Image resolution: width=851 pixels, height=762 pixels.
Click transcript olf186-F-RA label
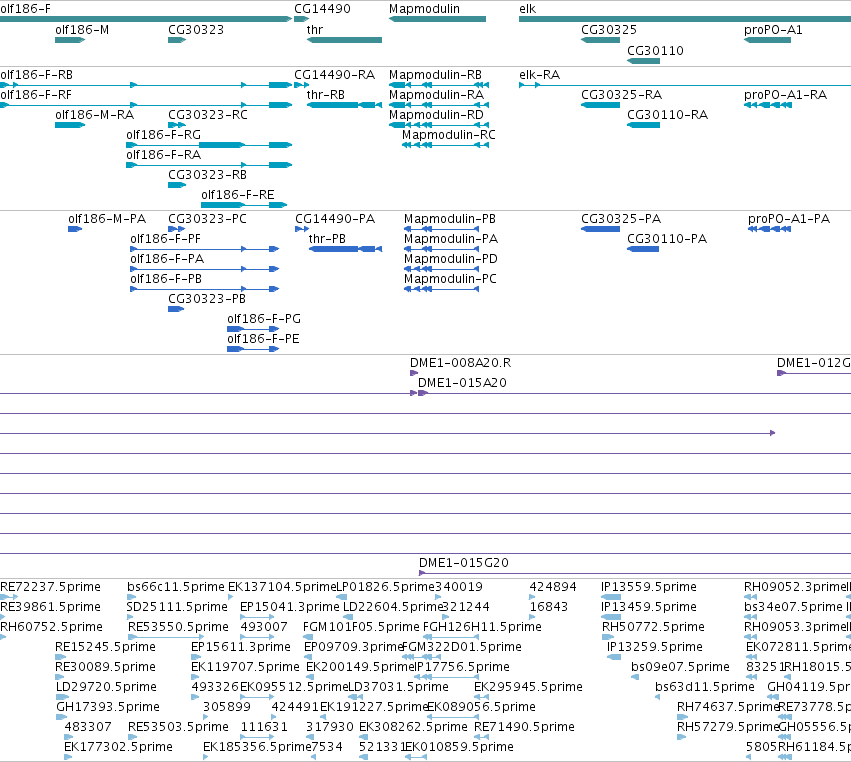coord(163,155)
